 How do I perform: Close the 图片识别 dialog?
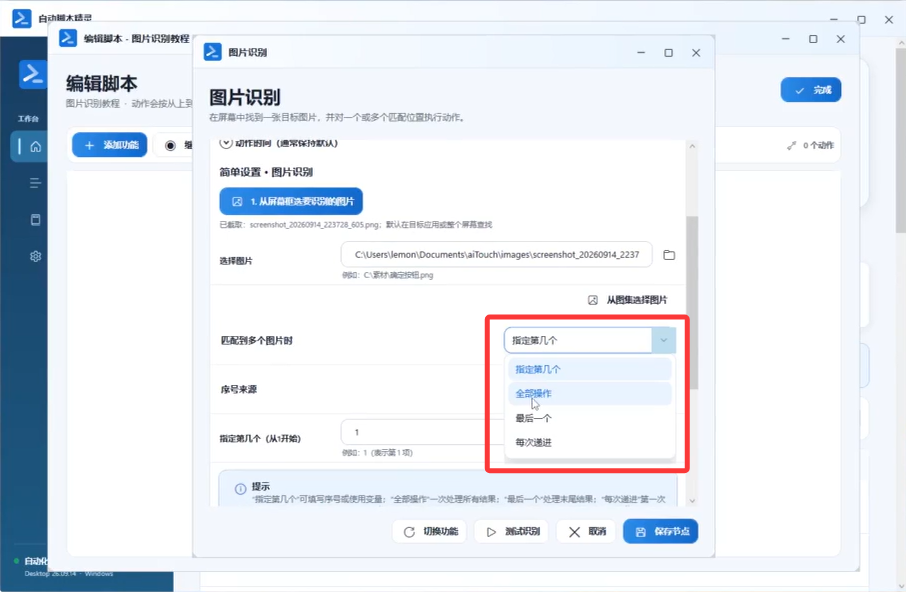[x=696, y=53]
